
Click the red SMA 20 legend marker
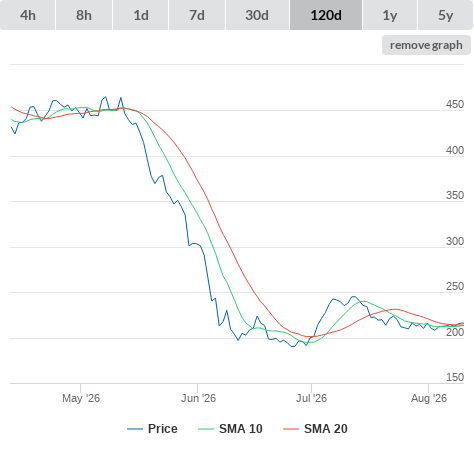291,429
